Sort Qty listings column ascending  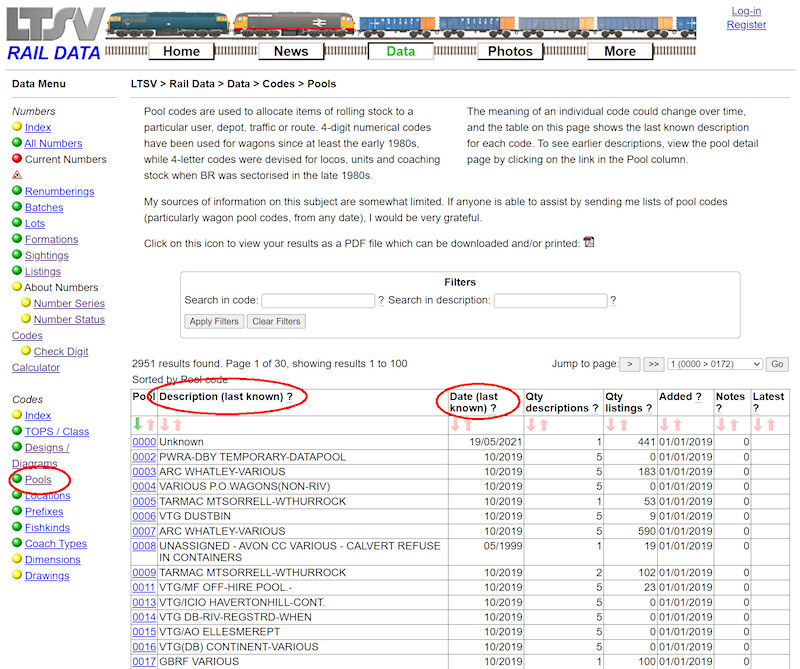point(610,425)
